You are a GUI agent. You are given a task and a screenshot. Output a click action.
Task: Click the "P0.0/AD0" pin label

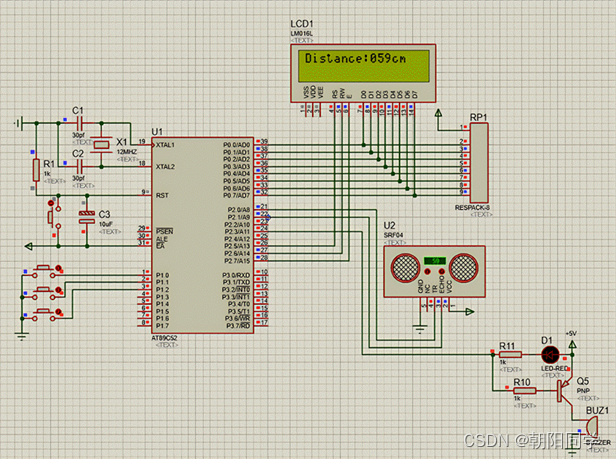[x=236, y=145]
